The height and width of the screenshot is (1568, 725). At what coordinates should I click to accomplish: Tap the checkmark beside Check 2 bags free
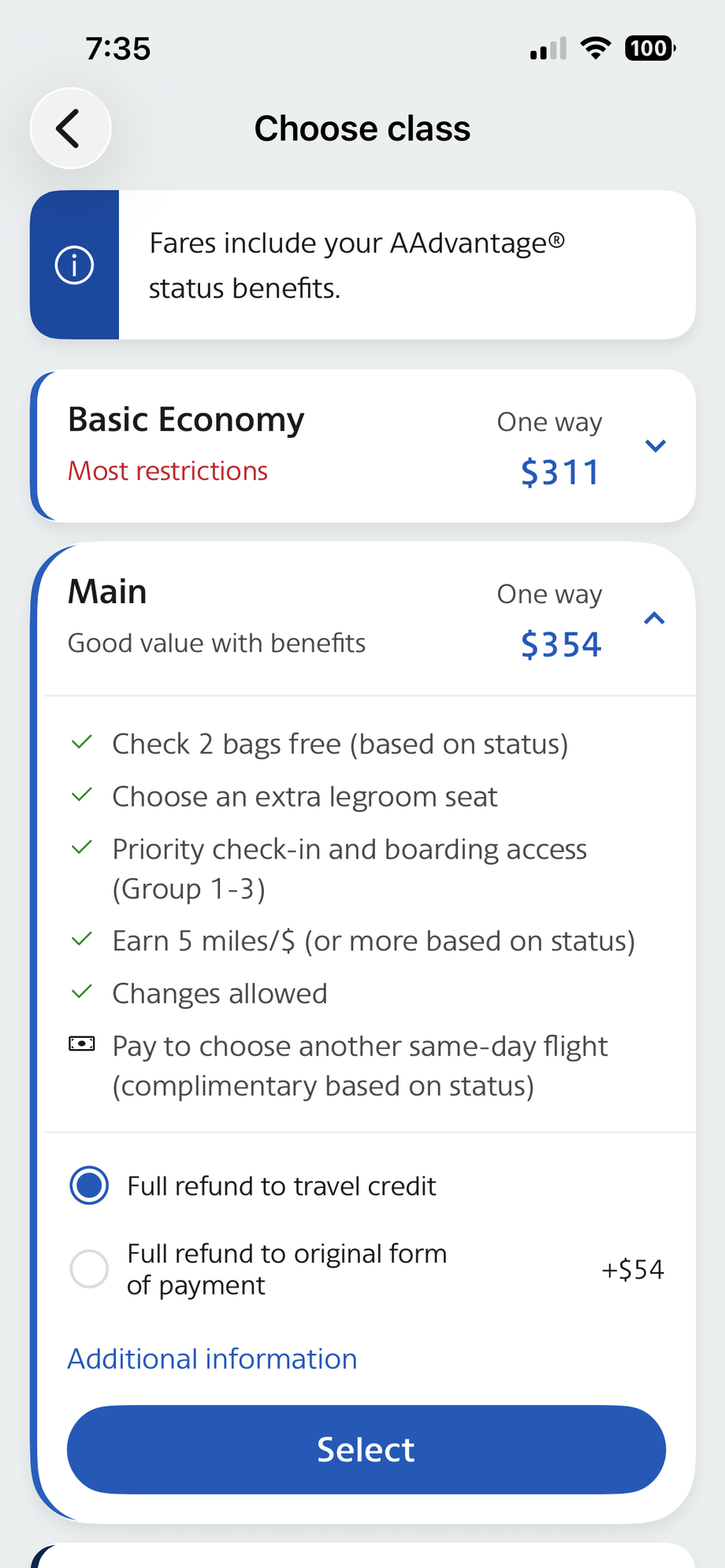click(x=82, y=742)
